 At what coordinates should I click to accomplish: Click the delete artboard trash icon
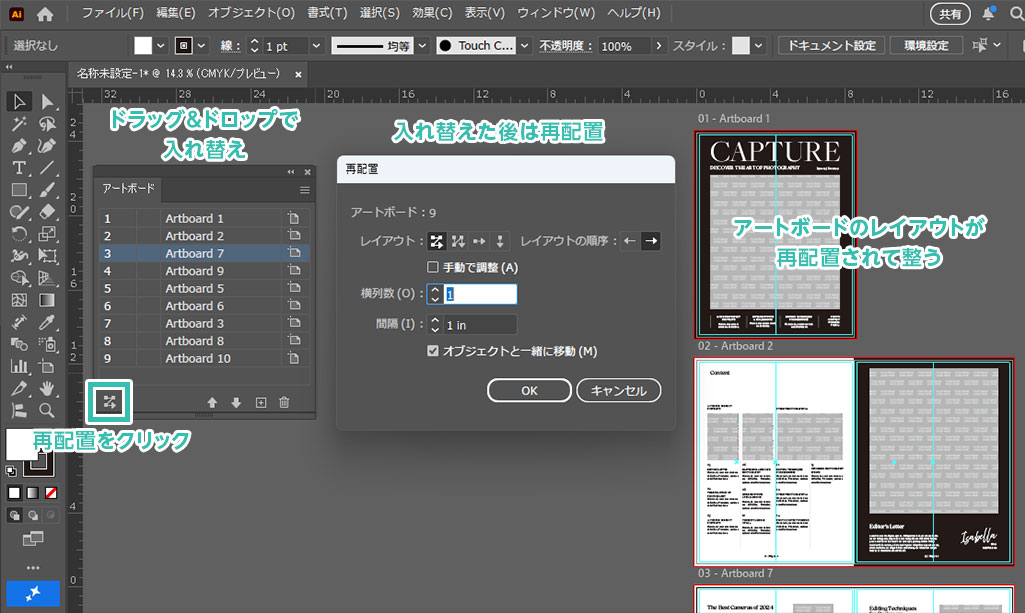[284, 402]
